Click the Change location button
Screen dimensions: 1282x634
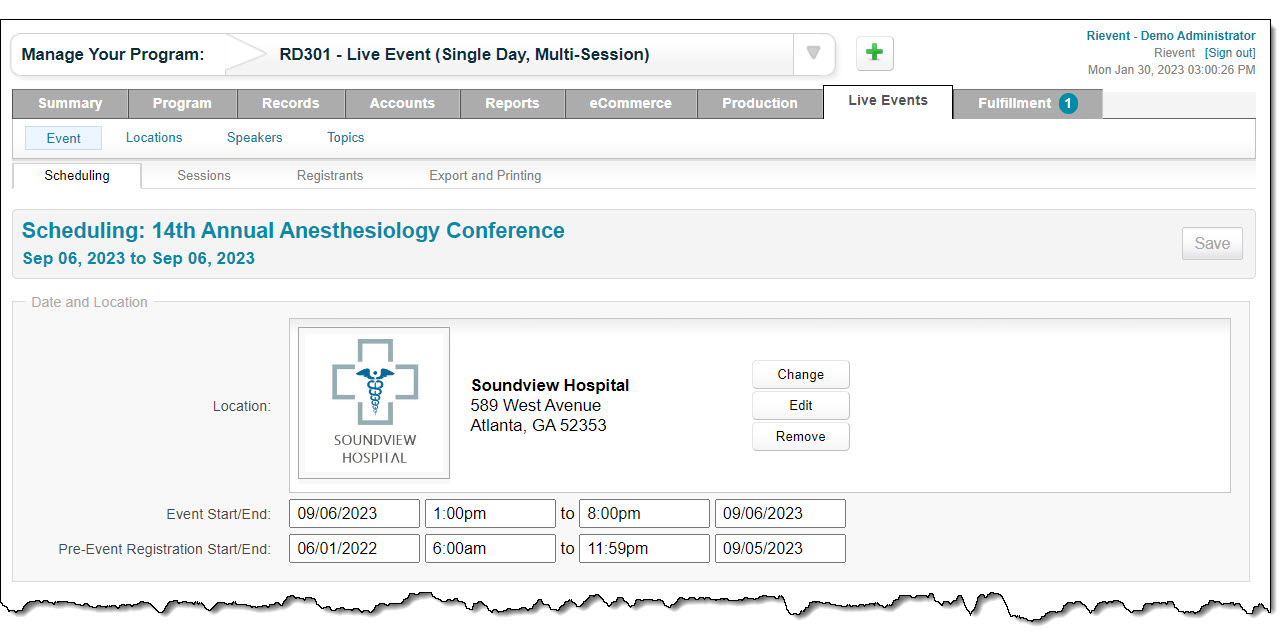pyautogui.click(x=801, y=374)
